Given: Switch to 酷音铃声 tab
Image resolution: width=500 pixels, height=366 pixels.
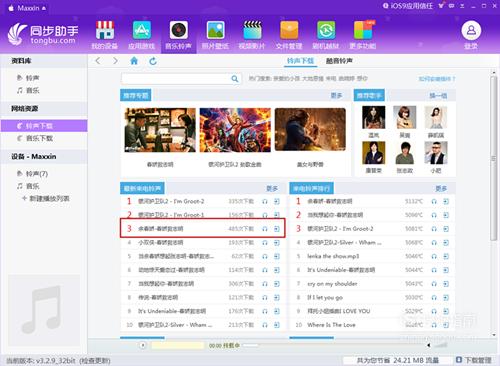Looking at the screenshot, I should (x=339, y=61).
